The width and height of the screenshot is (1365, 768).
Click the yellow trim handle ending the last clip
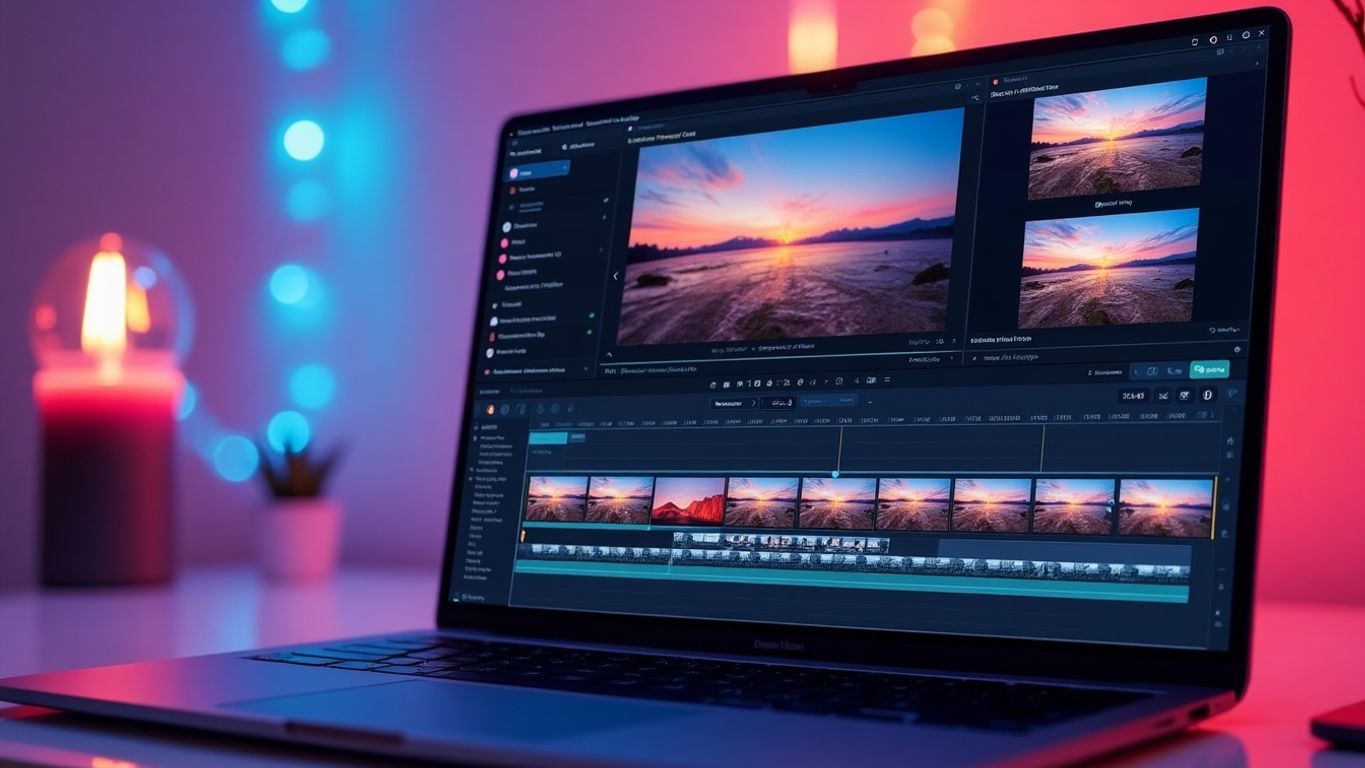pyautogui.click(x=1215, y=508)
